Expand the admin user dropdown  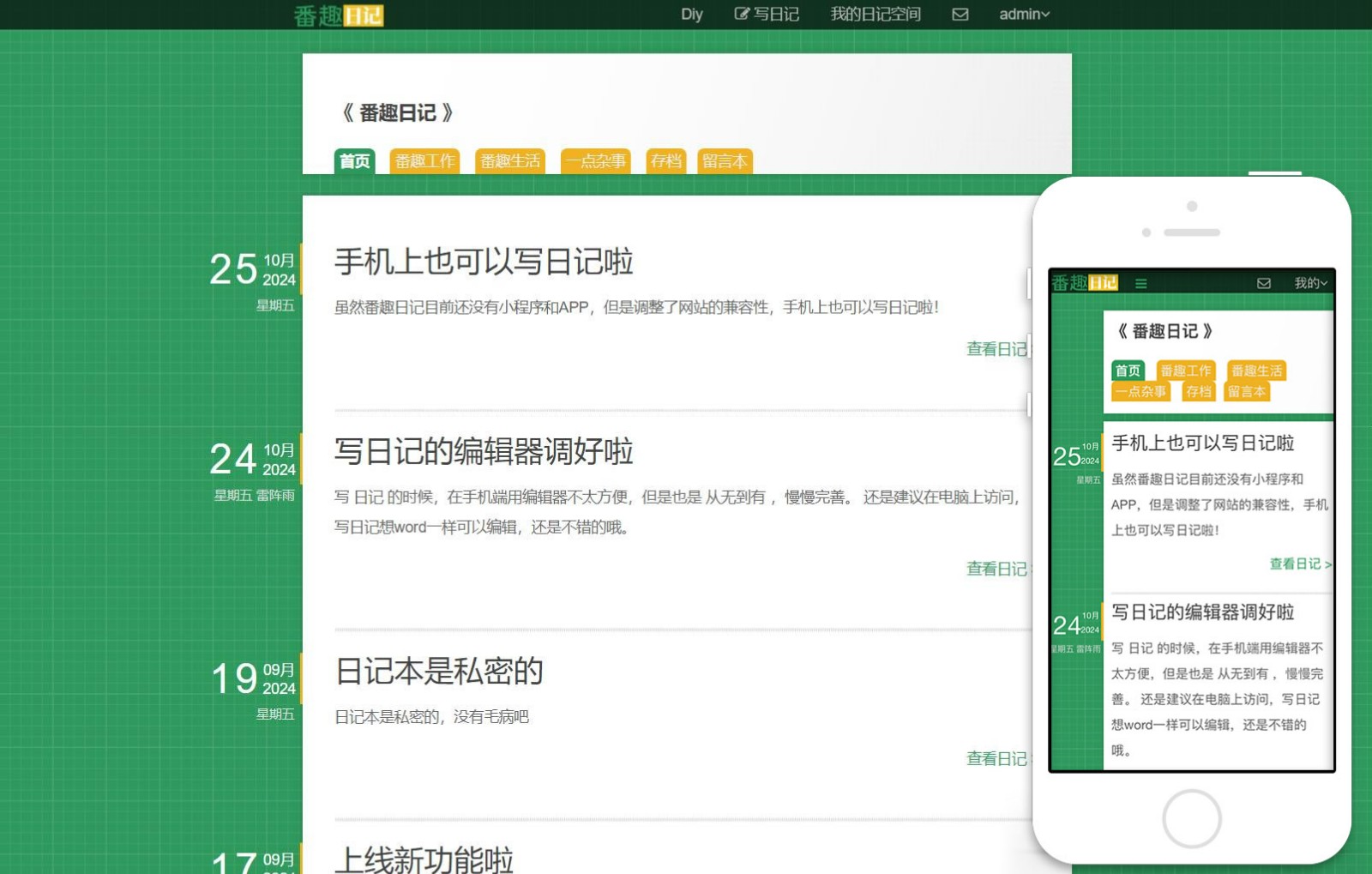click(1025, 15)
